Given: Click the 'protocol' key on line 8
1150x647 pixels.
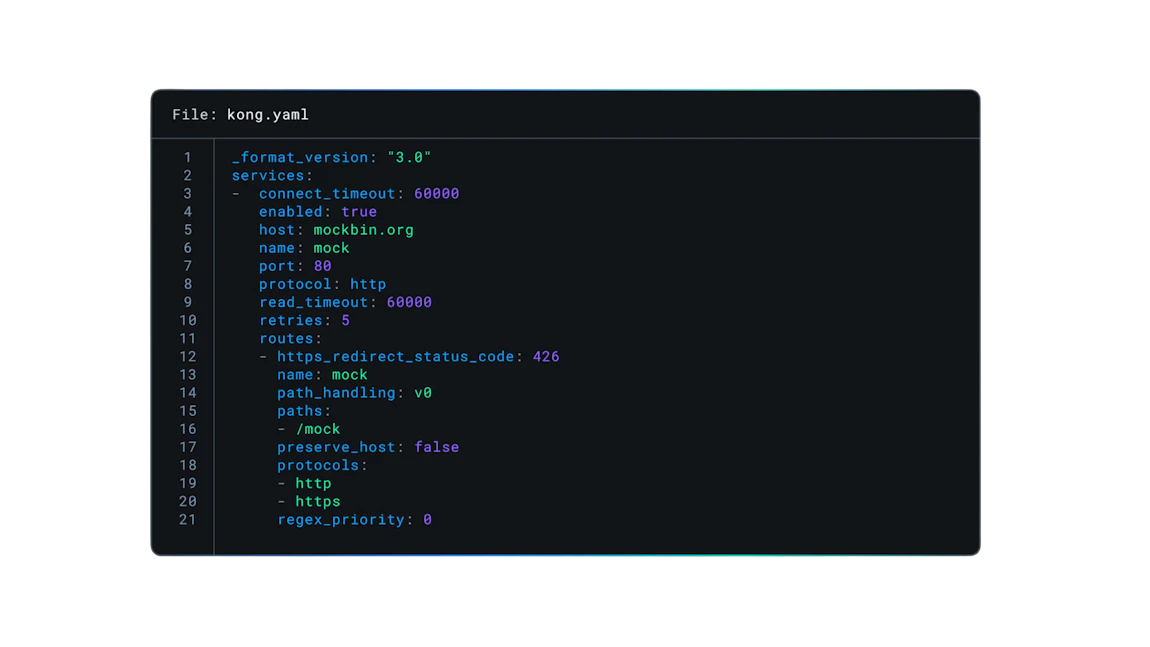Looking at the screenshot, I should point(295,285).
